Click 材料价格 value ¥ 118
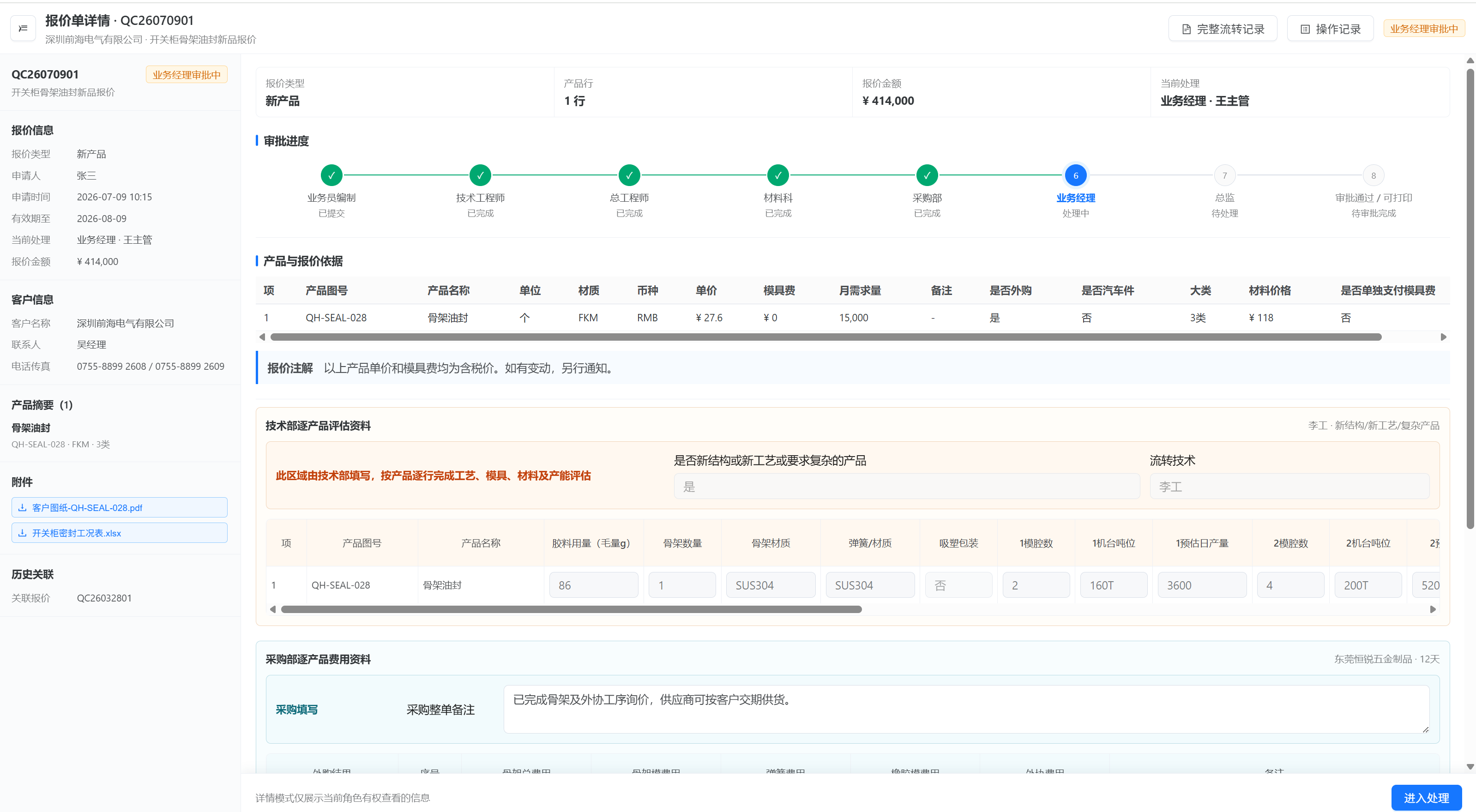Screen dimensions: 1476x812 click(x=1260, y=318)
